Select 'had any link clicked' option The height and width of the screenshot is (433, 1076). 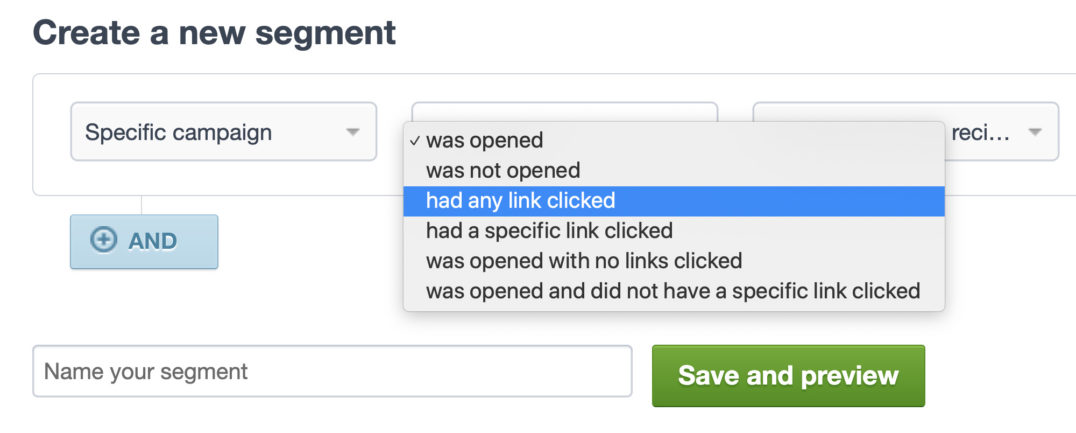click(x=520, y=201)
